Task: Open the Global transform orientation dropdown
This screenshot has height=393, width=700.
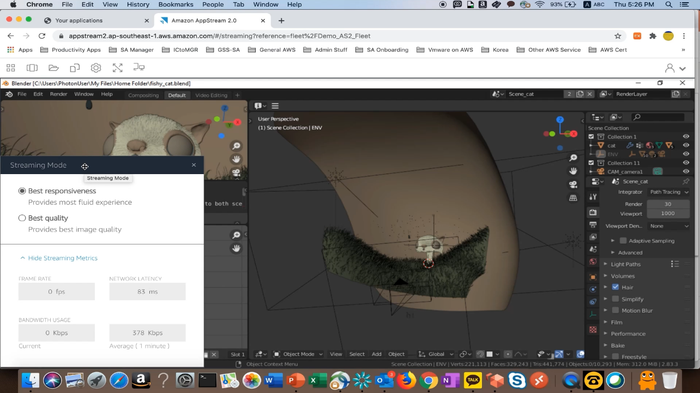Action: (x=436, y=354)
